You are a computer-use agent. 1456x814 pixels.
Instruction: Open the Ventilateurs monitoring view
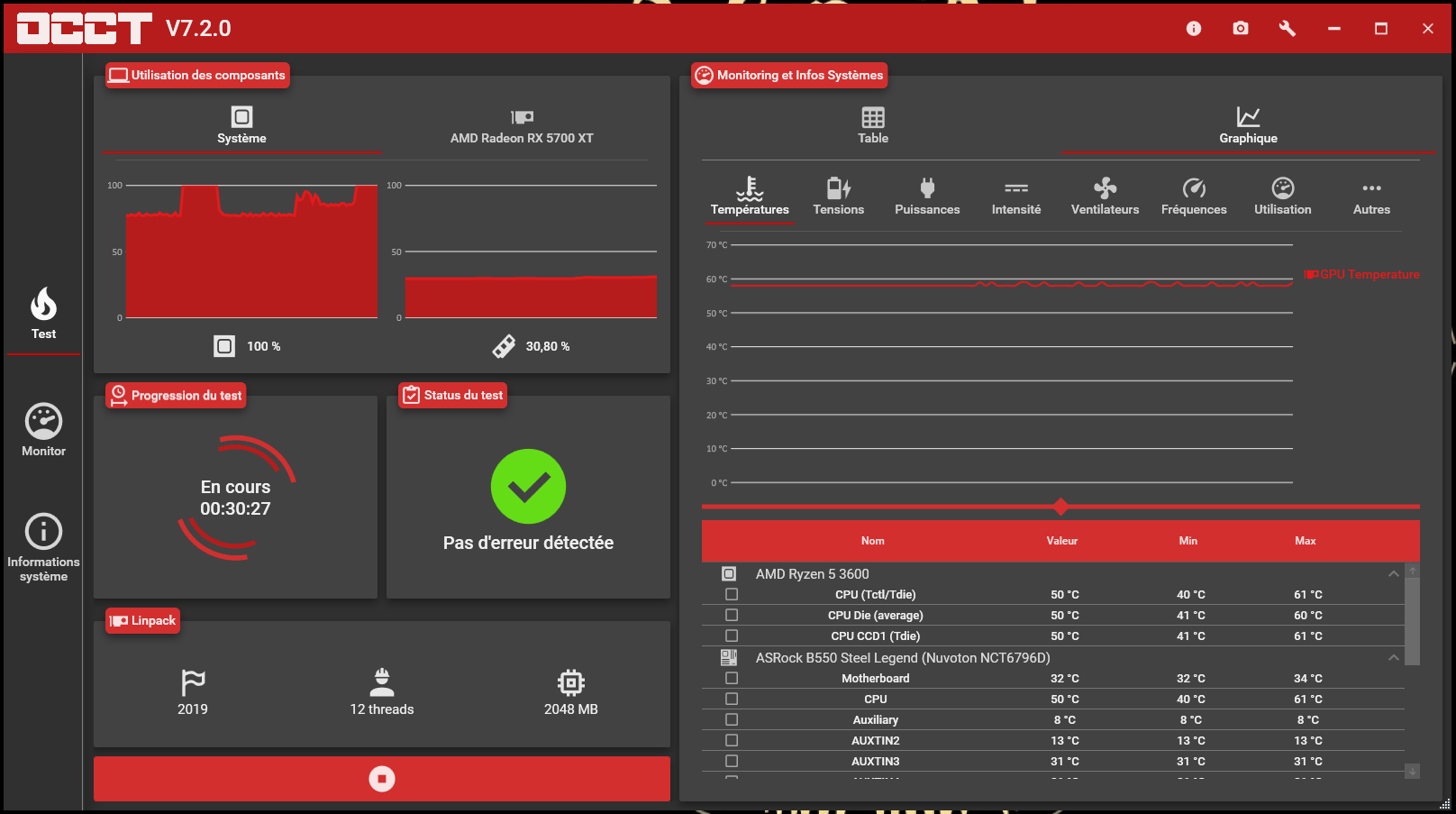pyautogui.click(x=1105, y=196)
